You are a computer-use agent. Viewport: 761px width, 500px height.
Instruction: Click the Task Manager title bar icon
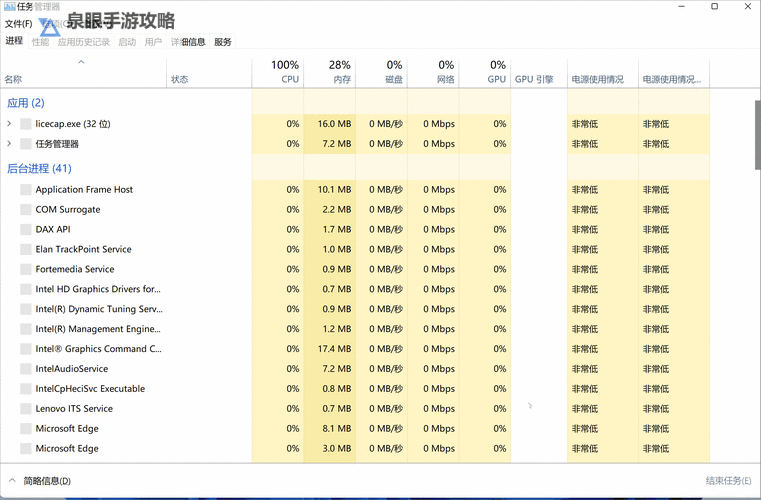(x=9, y=7)
